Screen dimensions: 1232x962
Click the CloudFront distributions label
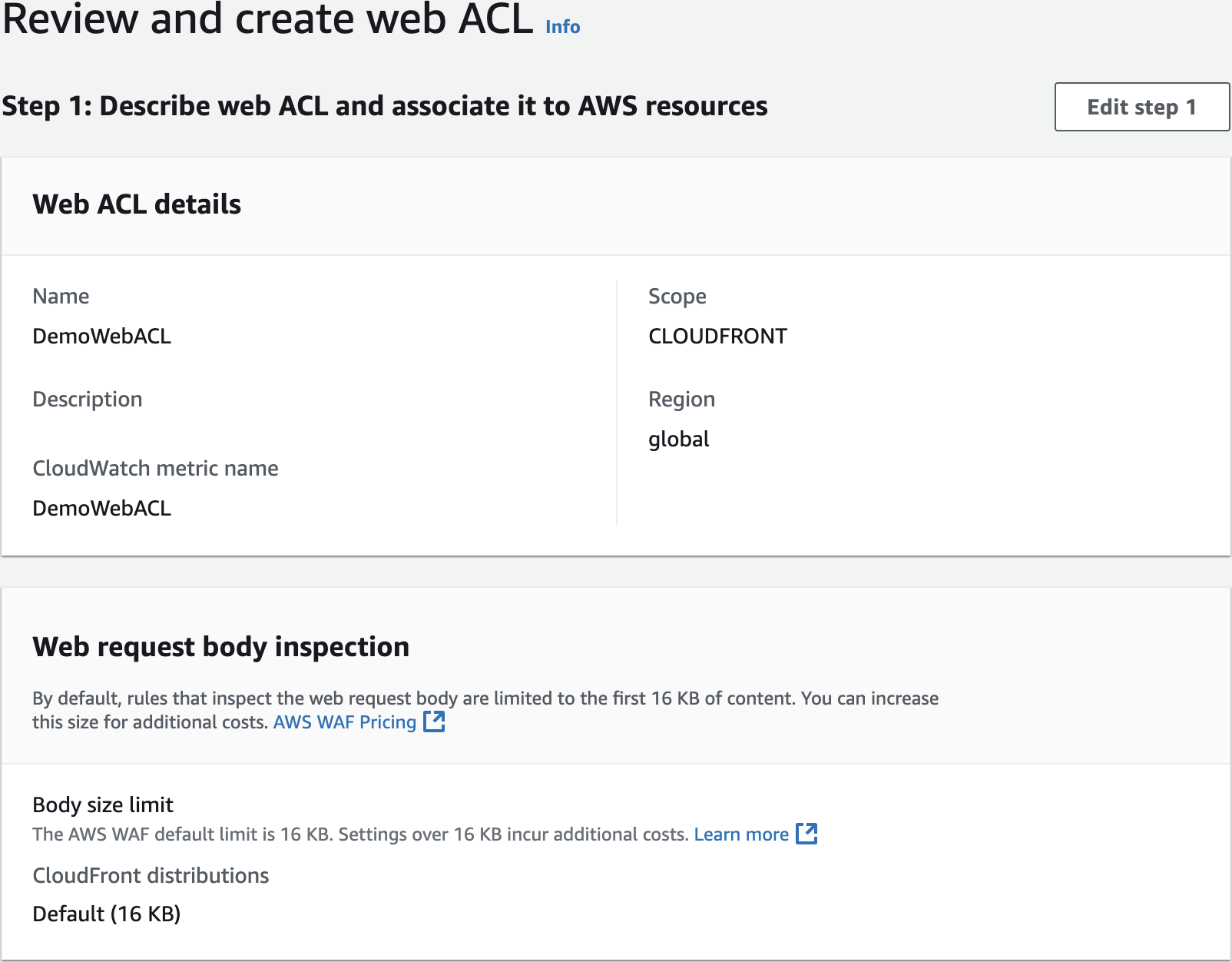tap(151, 876)
